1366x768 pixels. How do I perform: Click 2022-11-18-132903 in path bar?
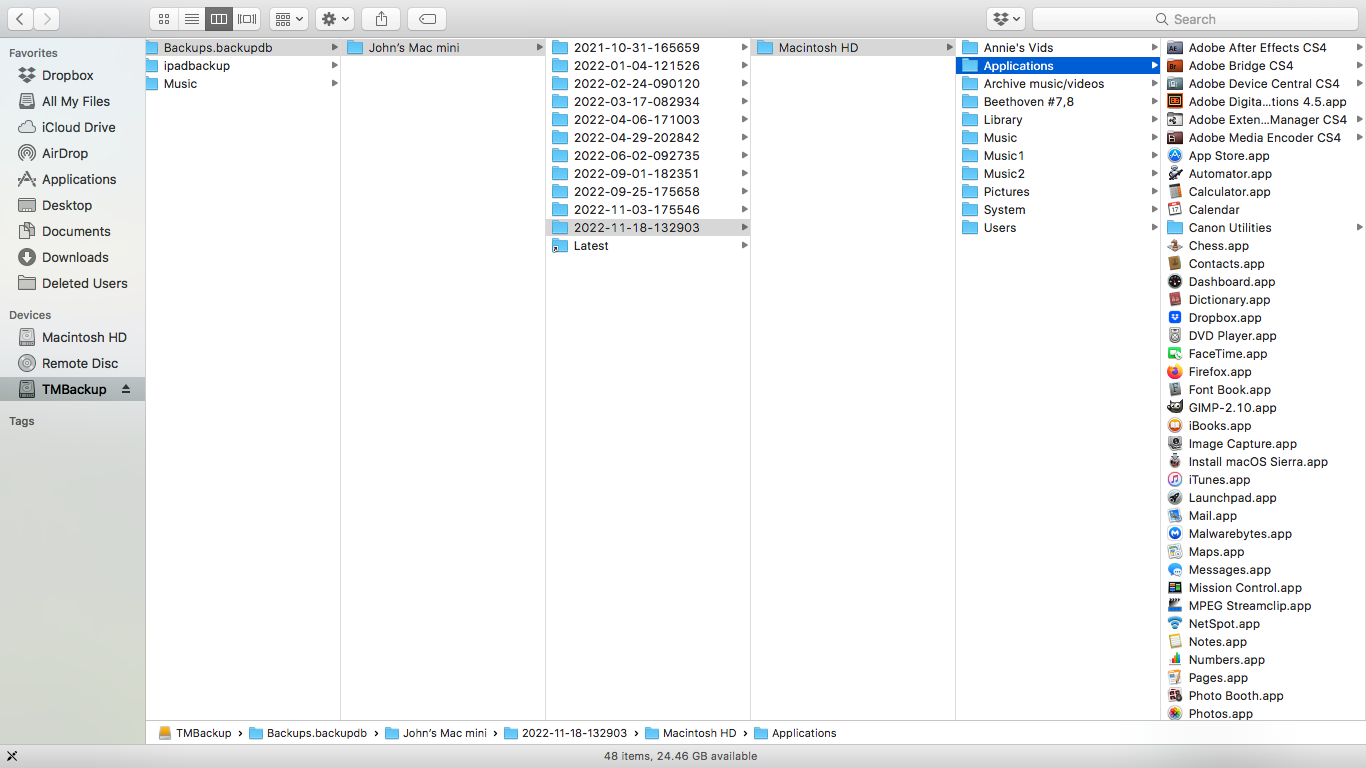click(565, 733)
